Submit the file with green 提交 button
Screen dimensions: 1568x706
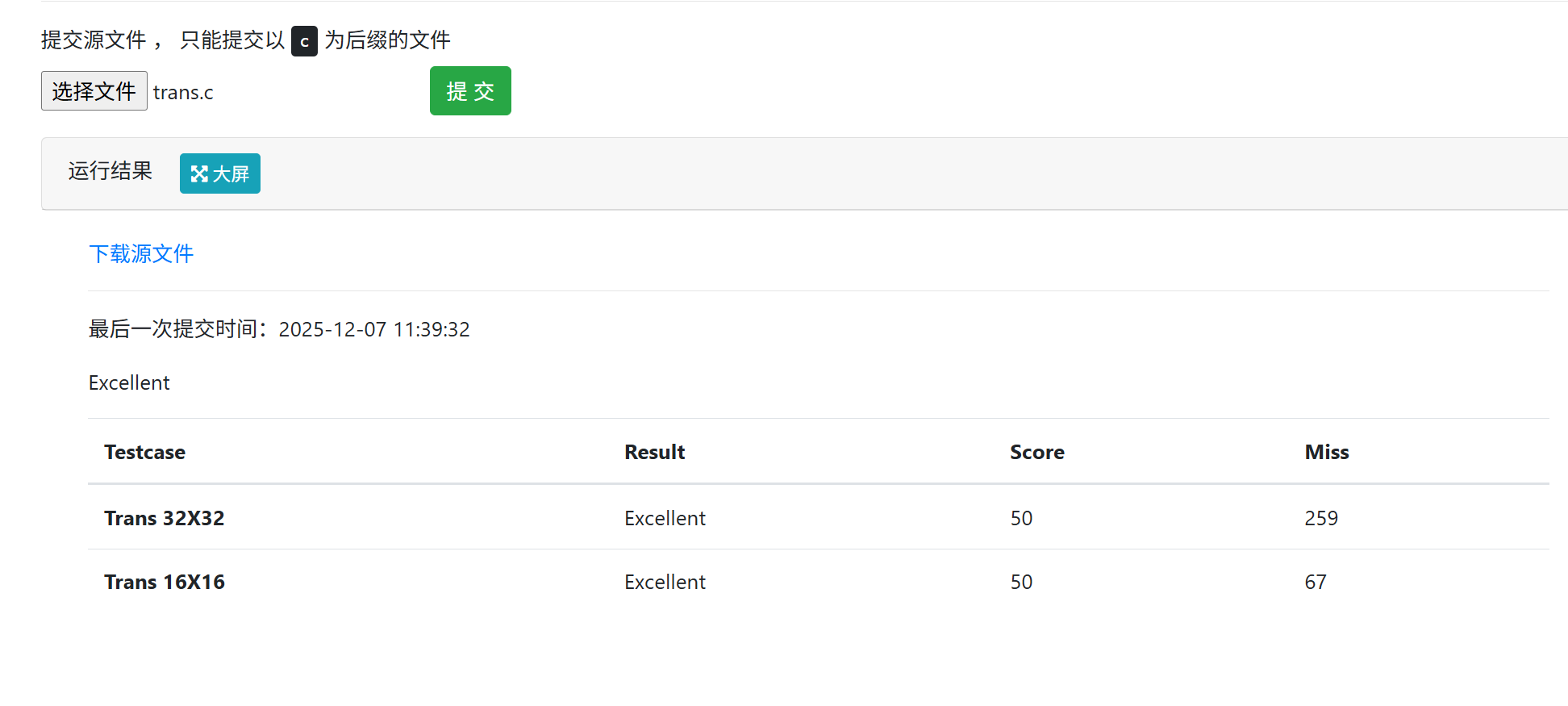tap(470, 91)
